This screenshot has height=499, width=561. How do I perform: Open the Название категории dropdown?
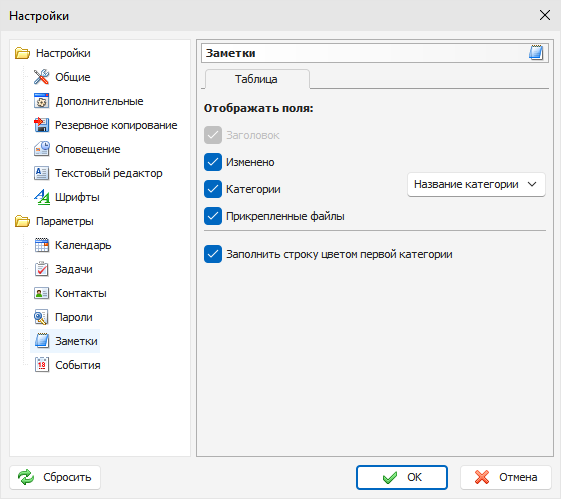pos(476,185)
